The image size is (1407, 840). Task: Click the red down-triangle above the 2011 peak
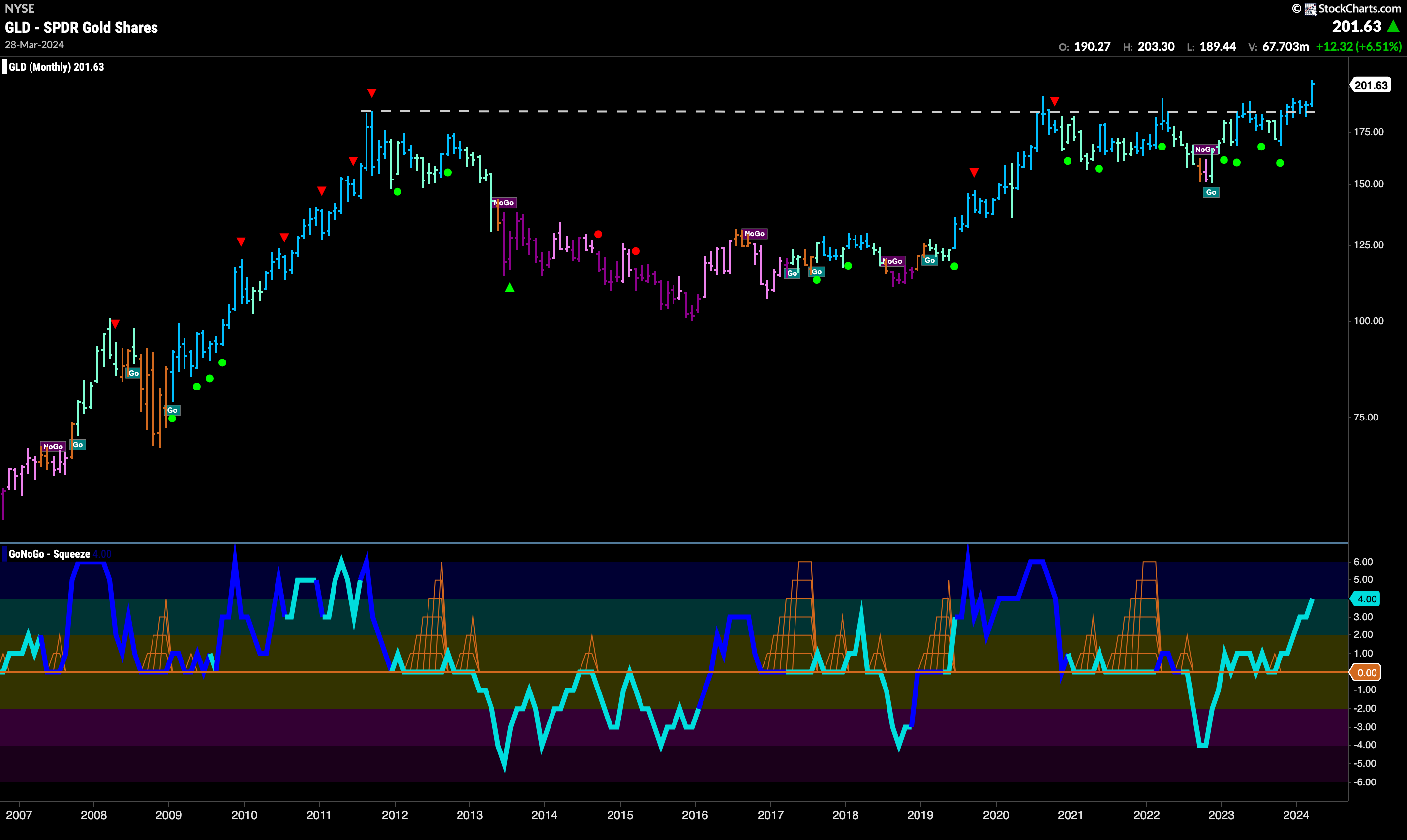point(371,93)
